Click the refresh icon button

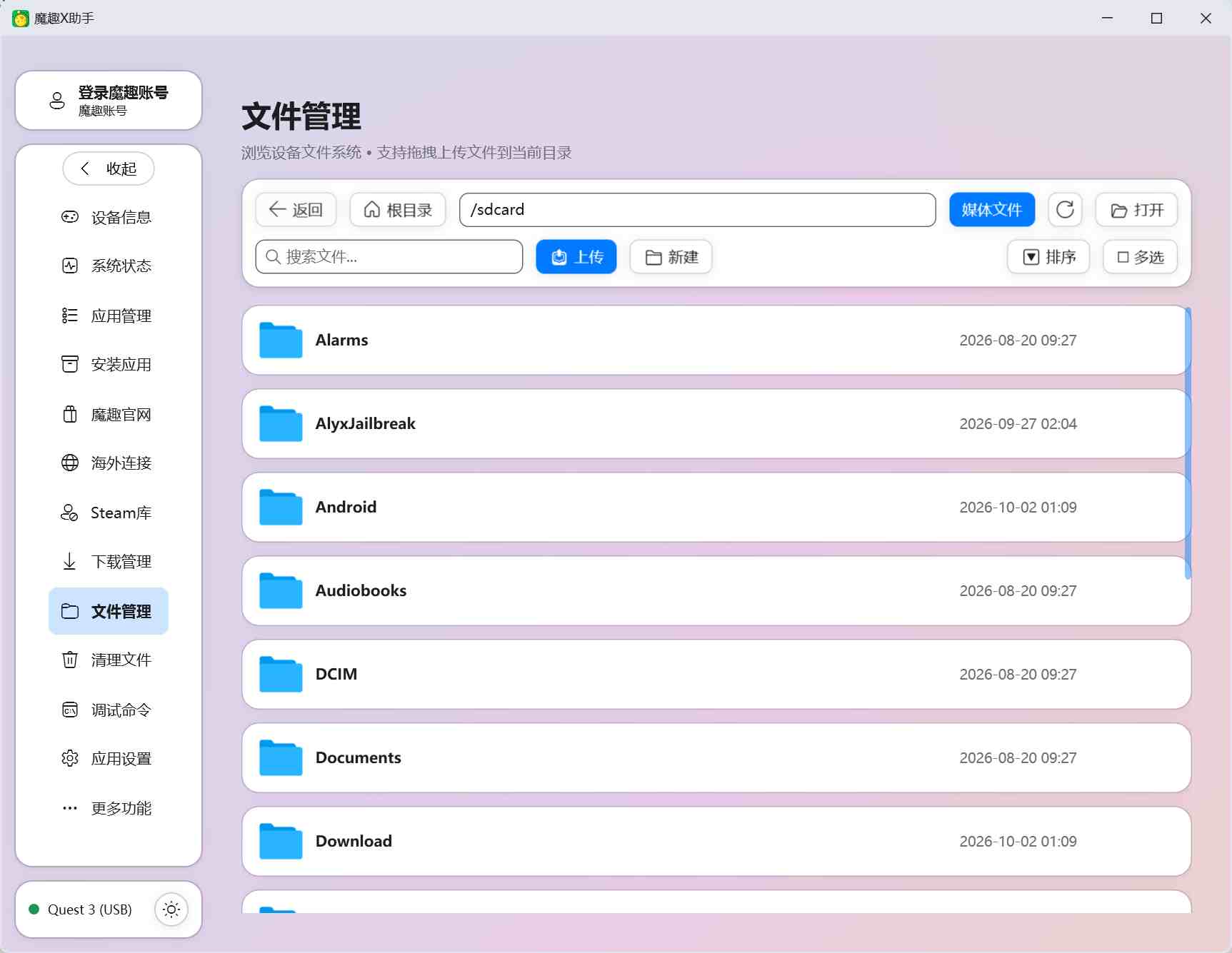(1065, 210)
